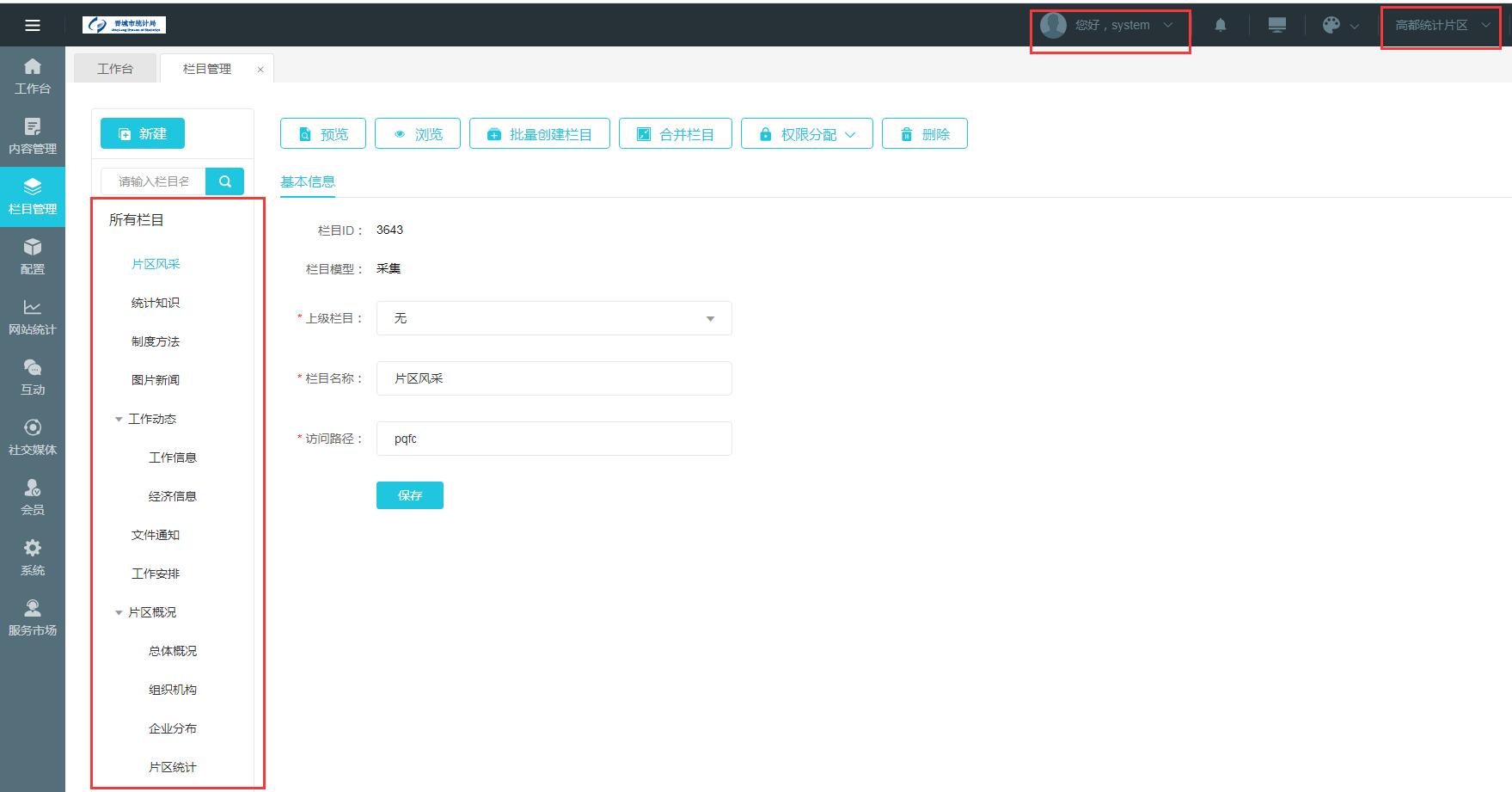Screen dimensions: 1512x792
Task: Focus the 访问路径 input field
Action: pyautogui.click(x=554, y=439)
